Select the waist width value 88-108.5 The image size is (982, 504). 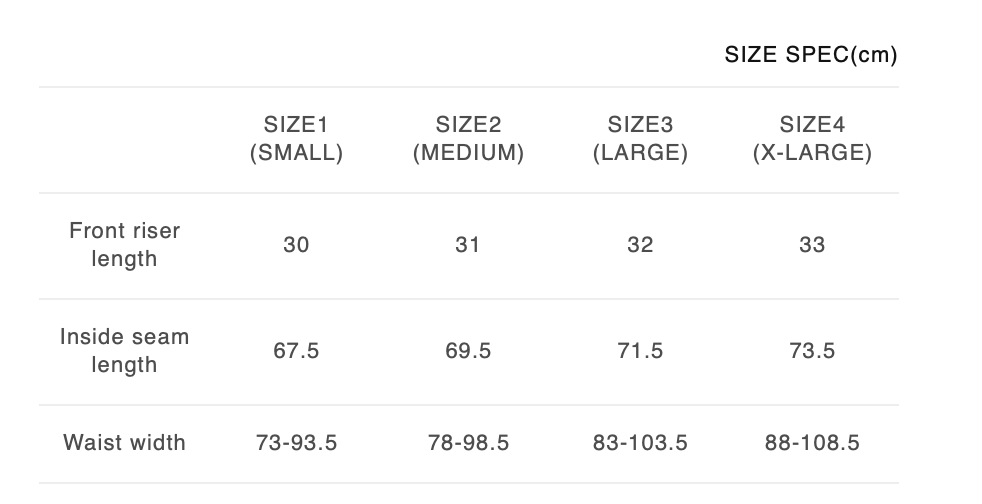click(x=812, y=442)
